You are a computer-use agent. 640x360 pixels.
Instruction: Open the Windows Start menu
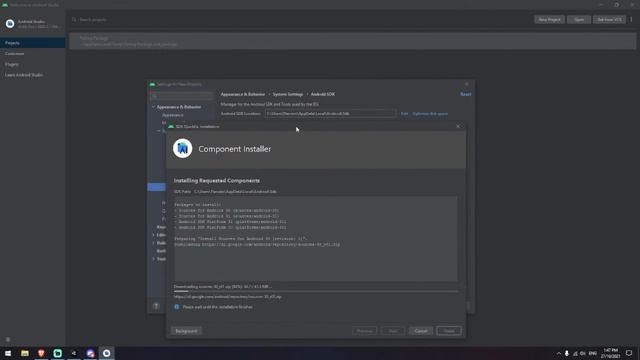click(8, 353)
